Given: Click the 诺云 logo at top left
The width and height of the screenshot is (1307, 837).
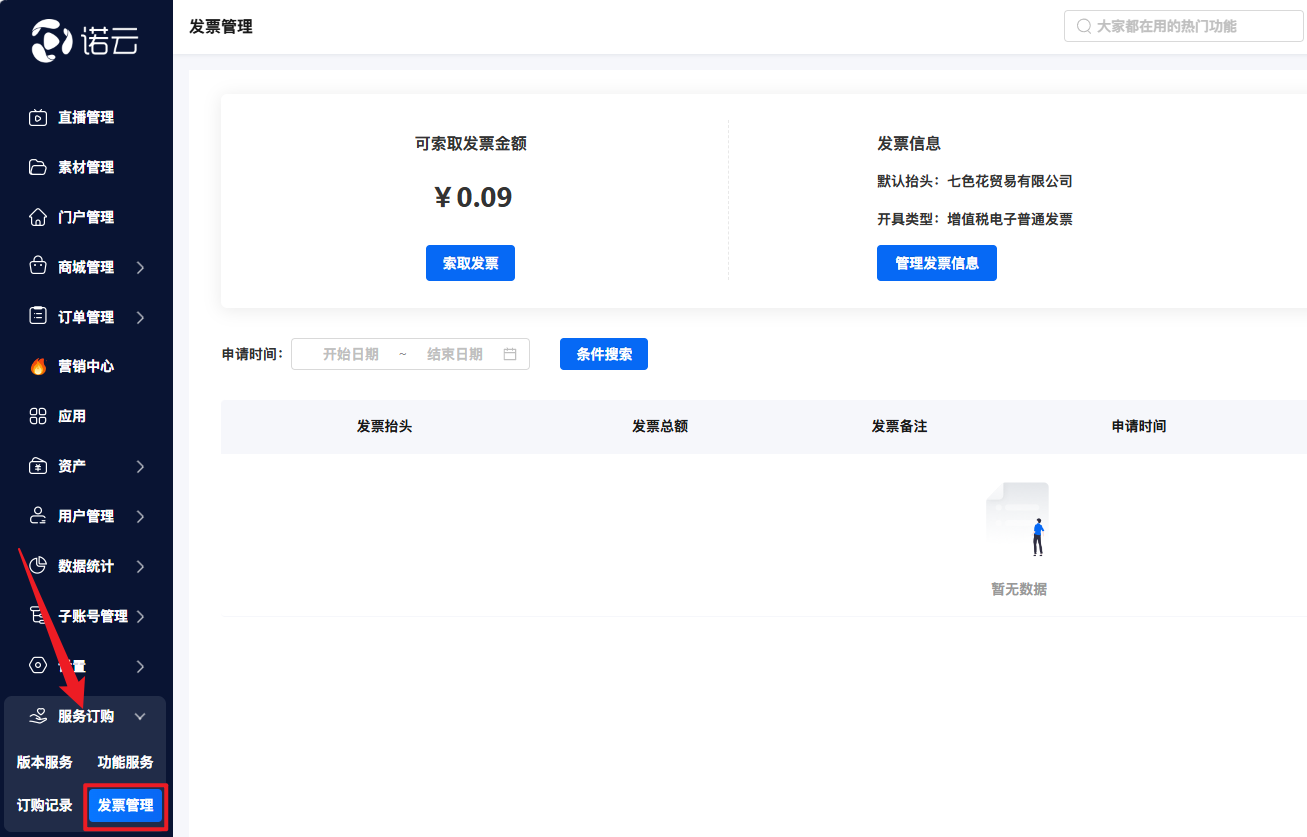Looking at the screenshot, I should coord(85,40).
